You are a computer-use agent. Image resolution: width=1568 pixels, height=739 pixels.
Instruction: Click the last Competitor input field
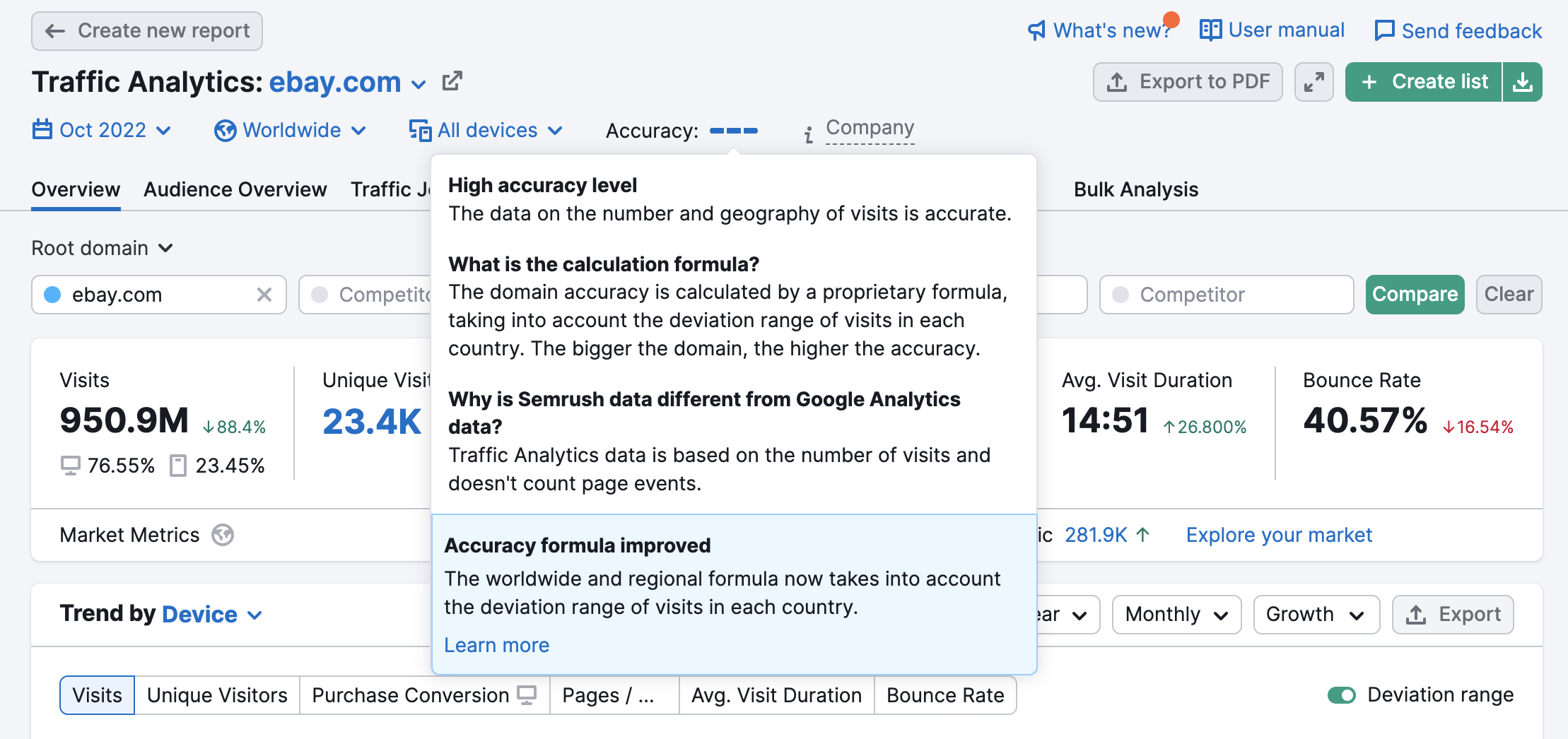click(1227, 295)
